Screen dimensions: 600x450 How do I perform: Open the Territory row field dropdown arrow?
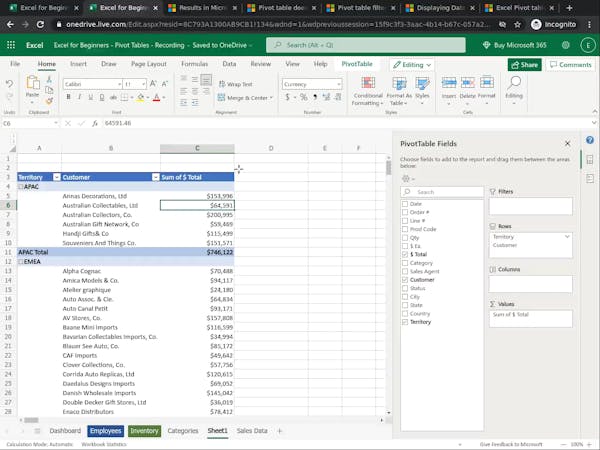coord(567,237)
